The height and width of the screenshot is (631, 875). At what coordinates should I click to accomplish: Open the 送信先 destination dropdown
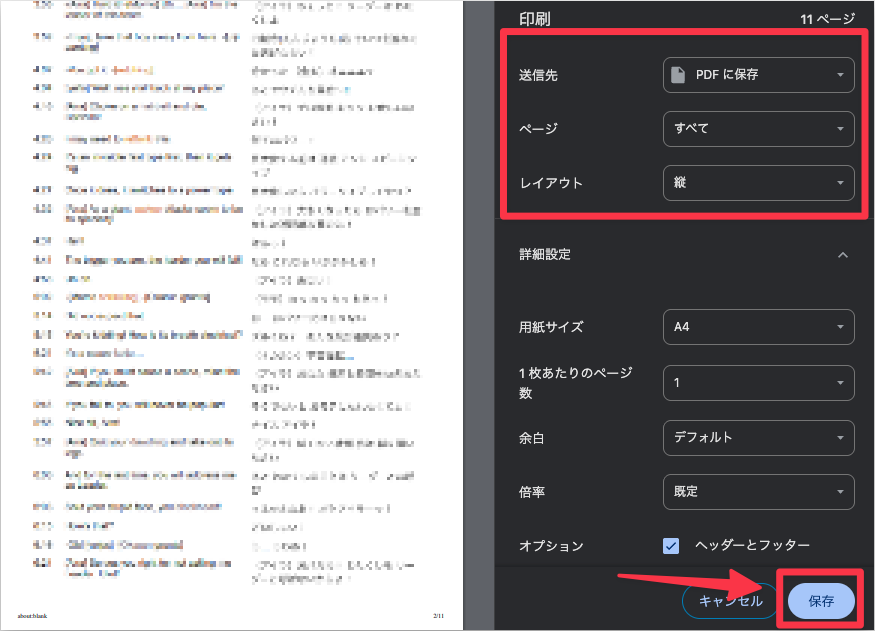point(758,74)
